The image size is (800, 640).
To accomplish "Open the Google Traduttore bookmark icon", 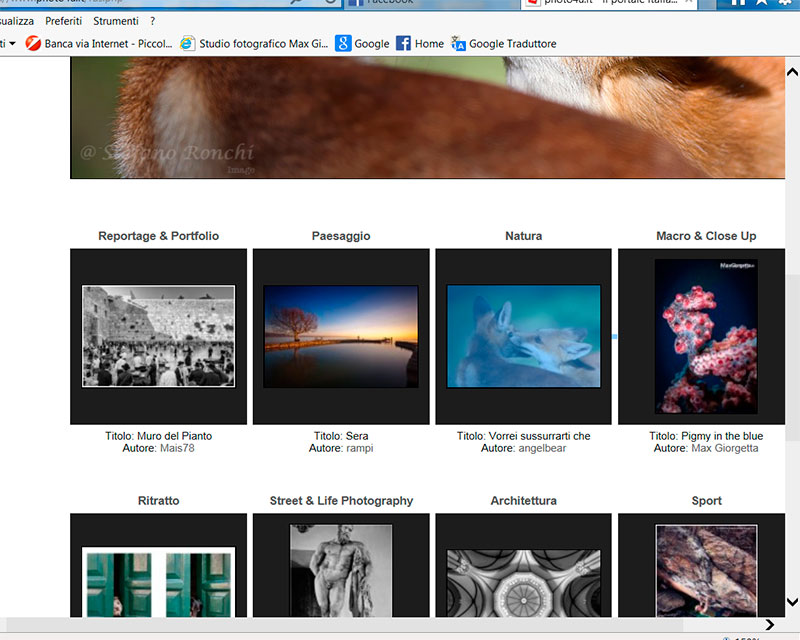I will click(x=458, y=43).
